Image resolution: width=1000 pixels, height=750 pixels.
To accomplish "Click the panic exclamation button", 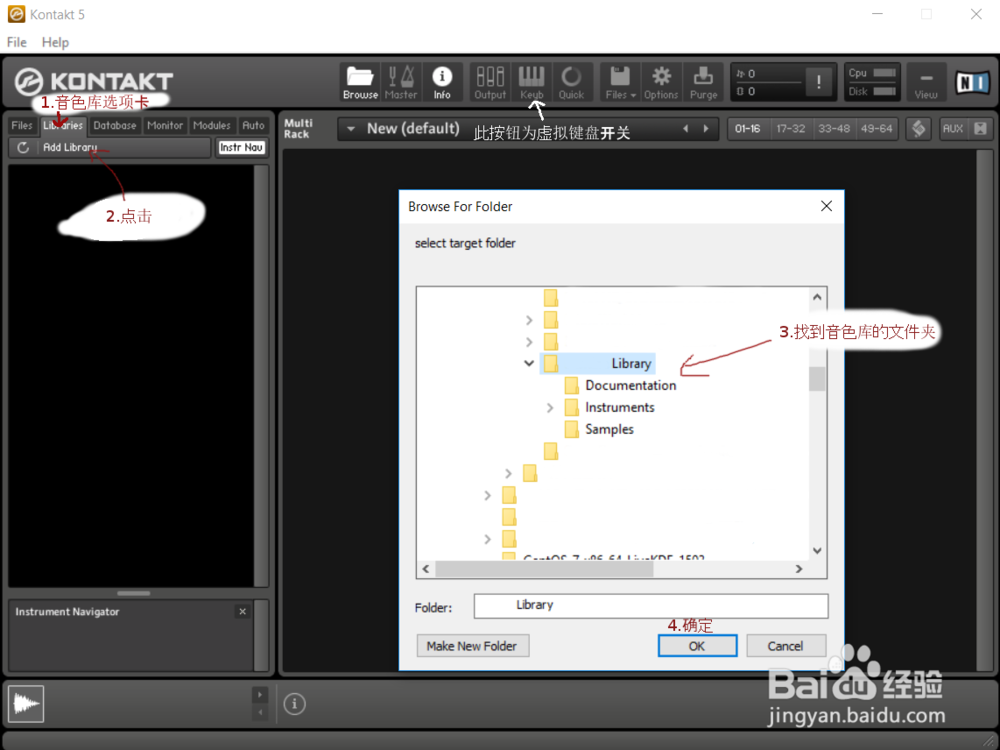I will 818,82.
